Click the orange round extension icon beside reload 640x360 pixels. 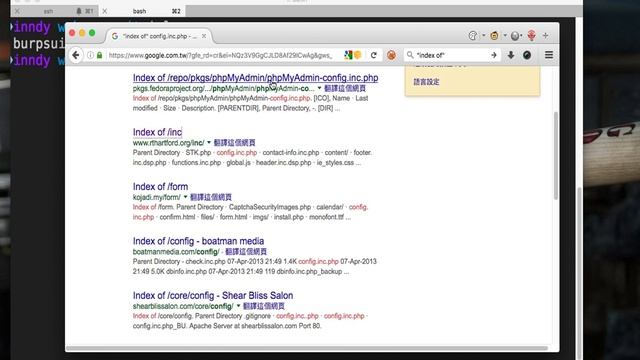pyautogui.click(x=391, y=55)
